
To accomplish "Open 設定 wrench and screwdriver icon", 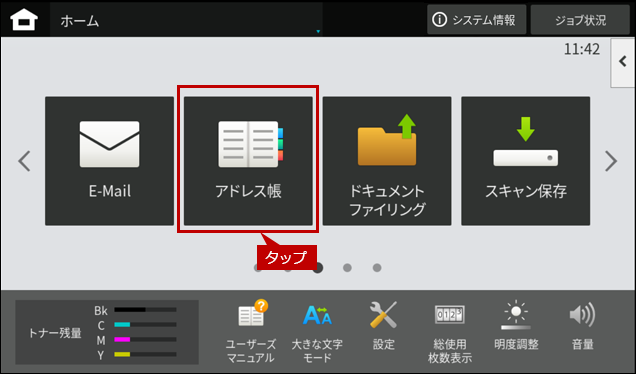I will pyautogui.click(x=383, y=327).
